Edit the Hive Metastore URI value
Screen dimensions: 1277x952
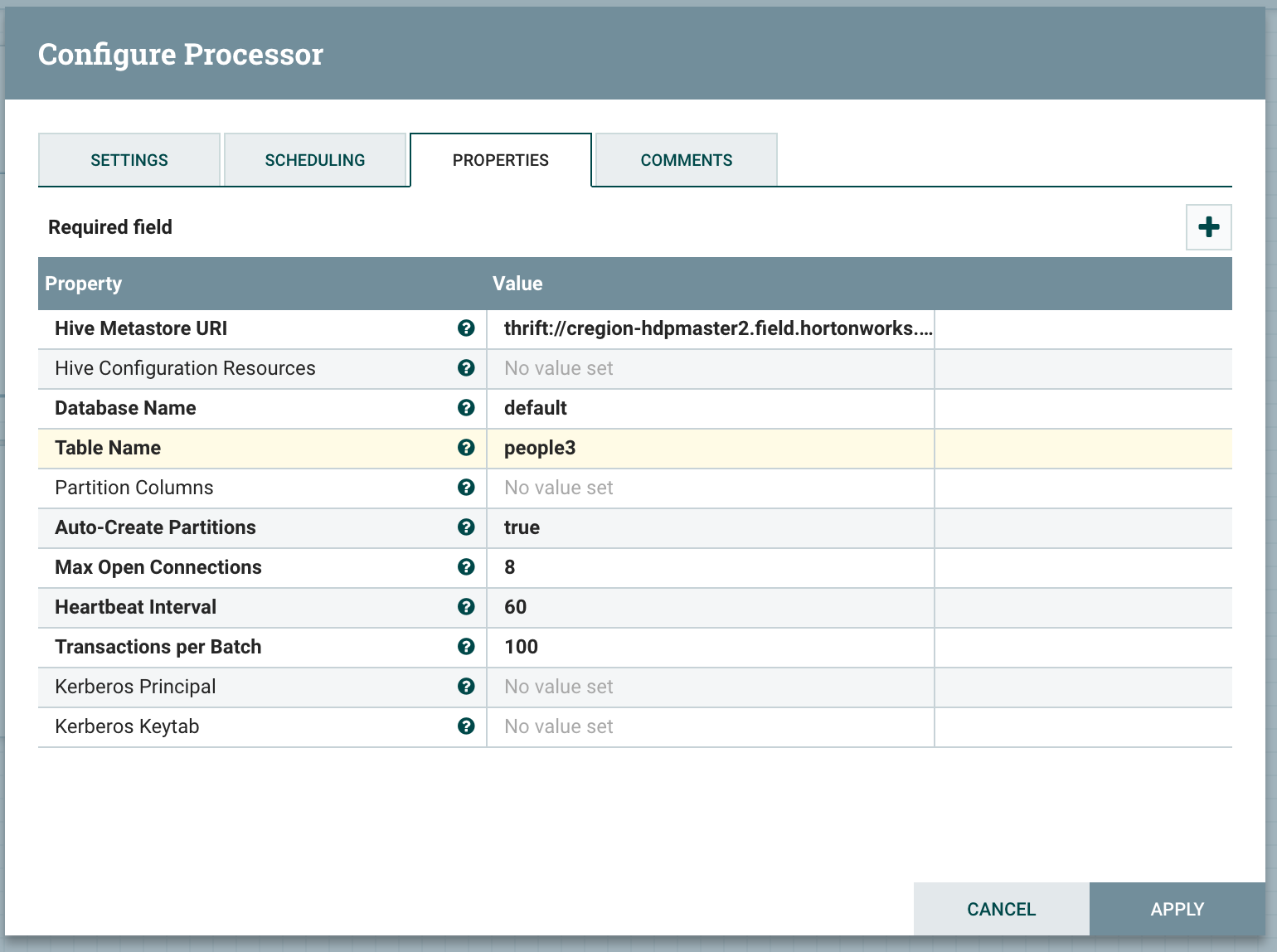click(x=711, y=328)
